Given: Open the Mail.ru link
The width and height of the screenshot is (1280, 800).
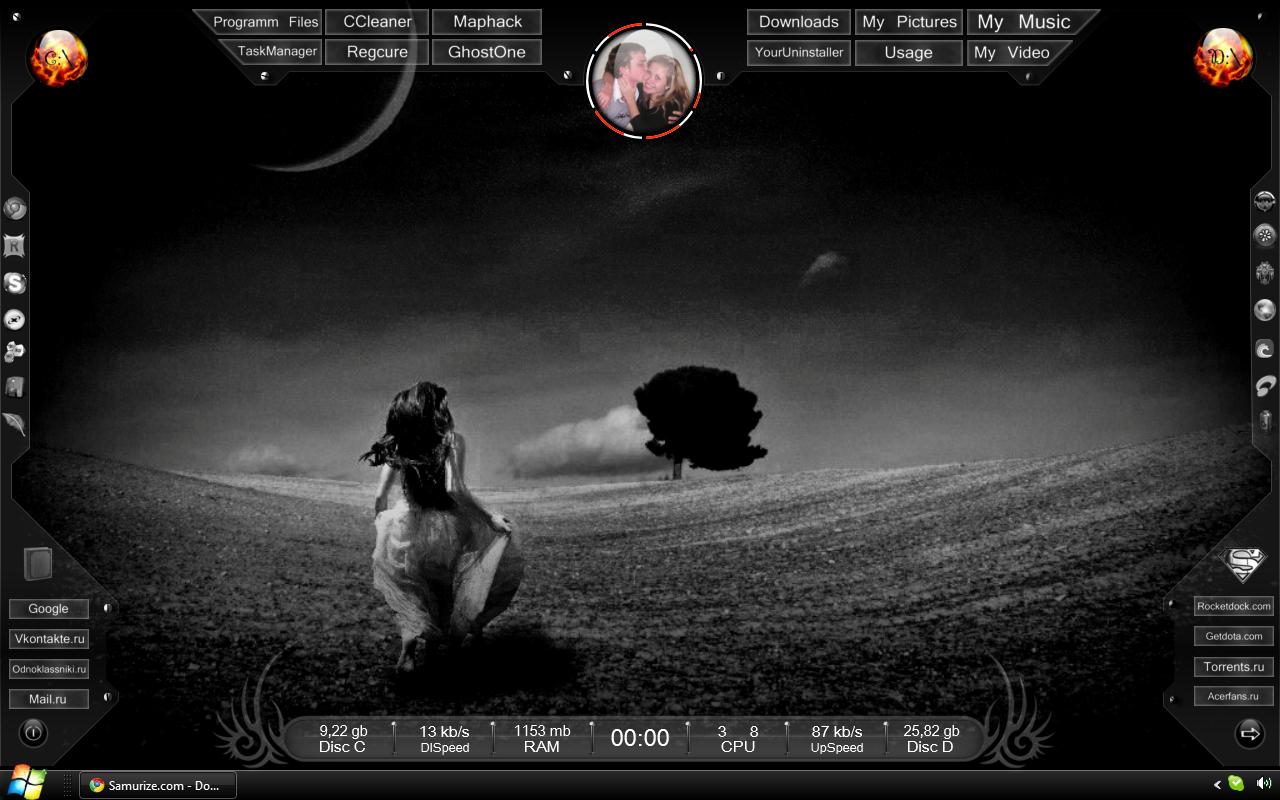Looking at the screenshot, I should click(x=48, y=699).
